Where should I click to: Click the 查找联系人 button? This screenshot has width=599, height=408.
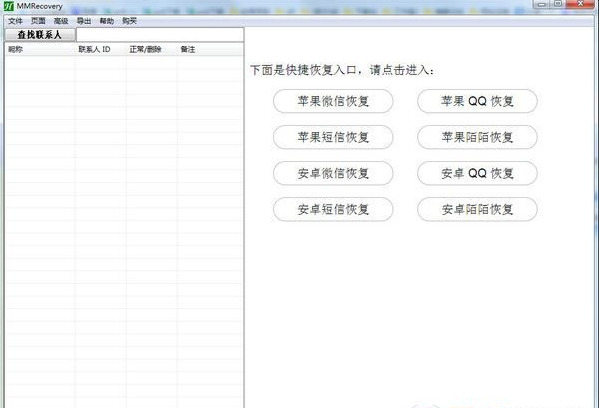point(40,35)
